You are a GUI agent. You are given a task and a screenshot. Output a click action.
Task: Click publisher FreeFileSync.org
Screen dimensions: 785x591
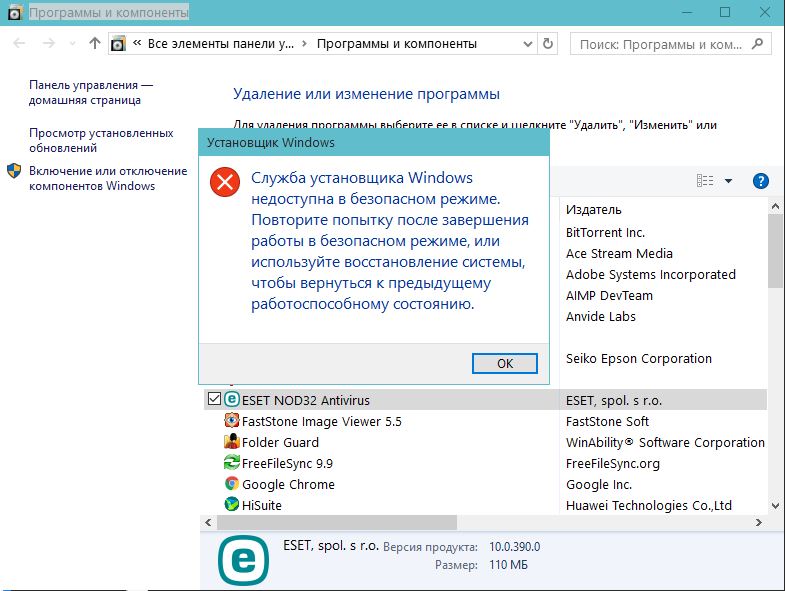tap(613, 463)
